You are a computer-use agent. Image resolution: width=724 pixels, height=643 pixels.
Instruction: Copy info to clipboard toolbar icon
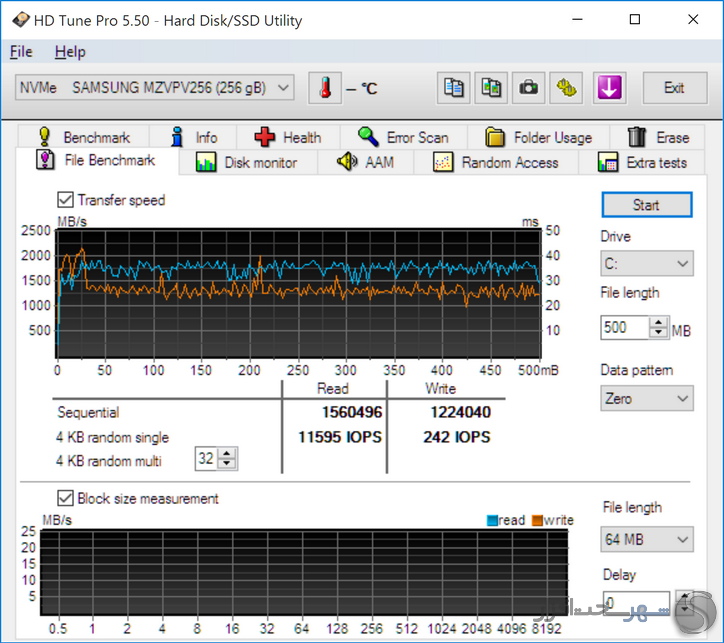[x=453, y=88]
